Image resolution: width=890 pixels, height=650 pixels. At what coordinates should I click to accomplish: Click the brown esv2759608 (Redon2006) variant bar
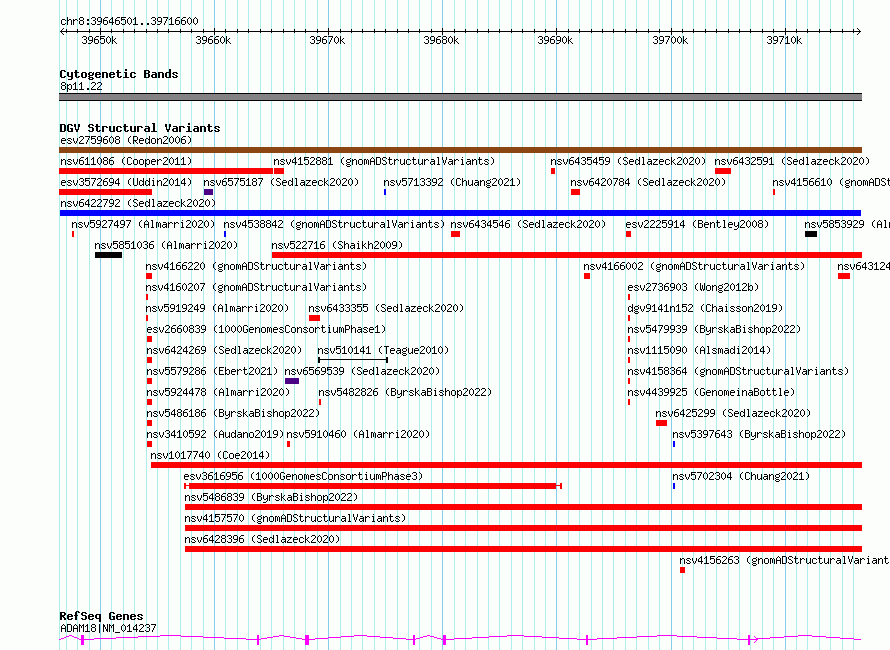(460, 150)
